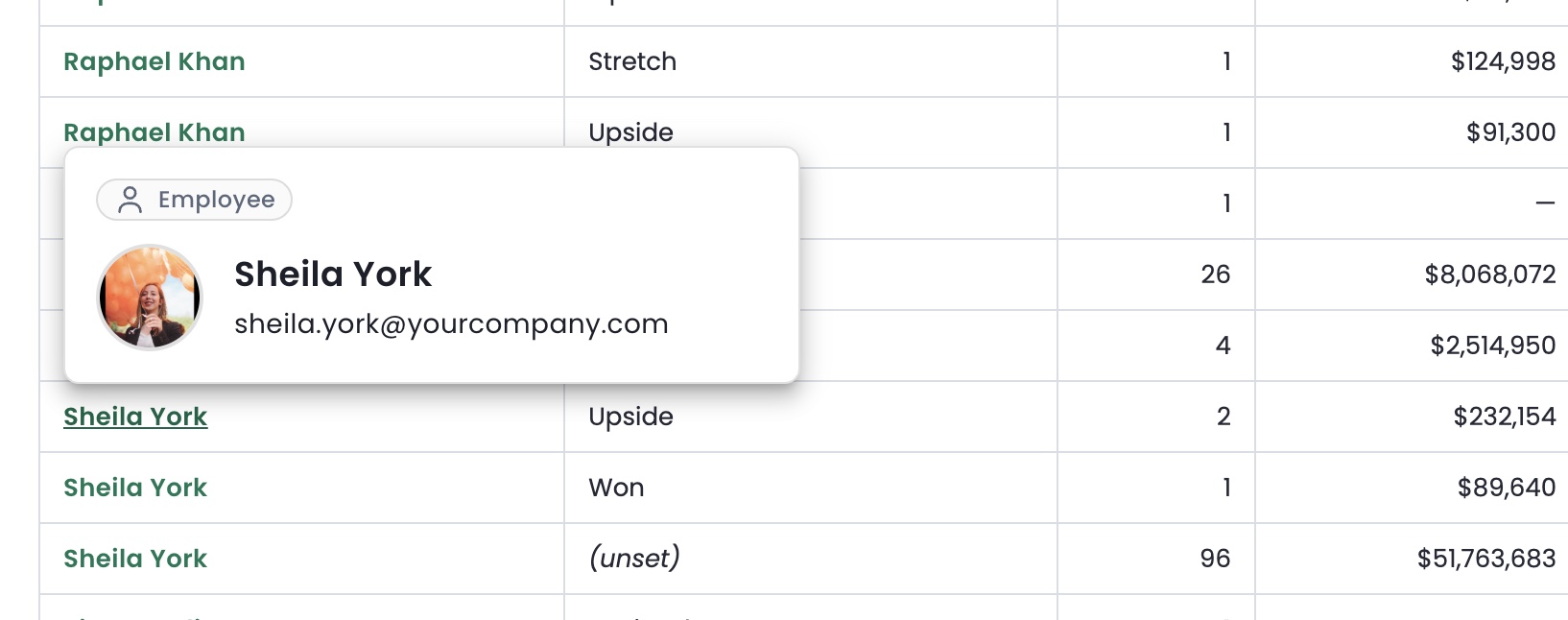Select the $91,300 amount cell
This screenshot has height=620, width=1568.
coord(1412,132)
